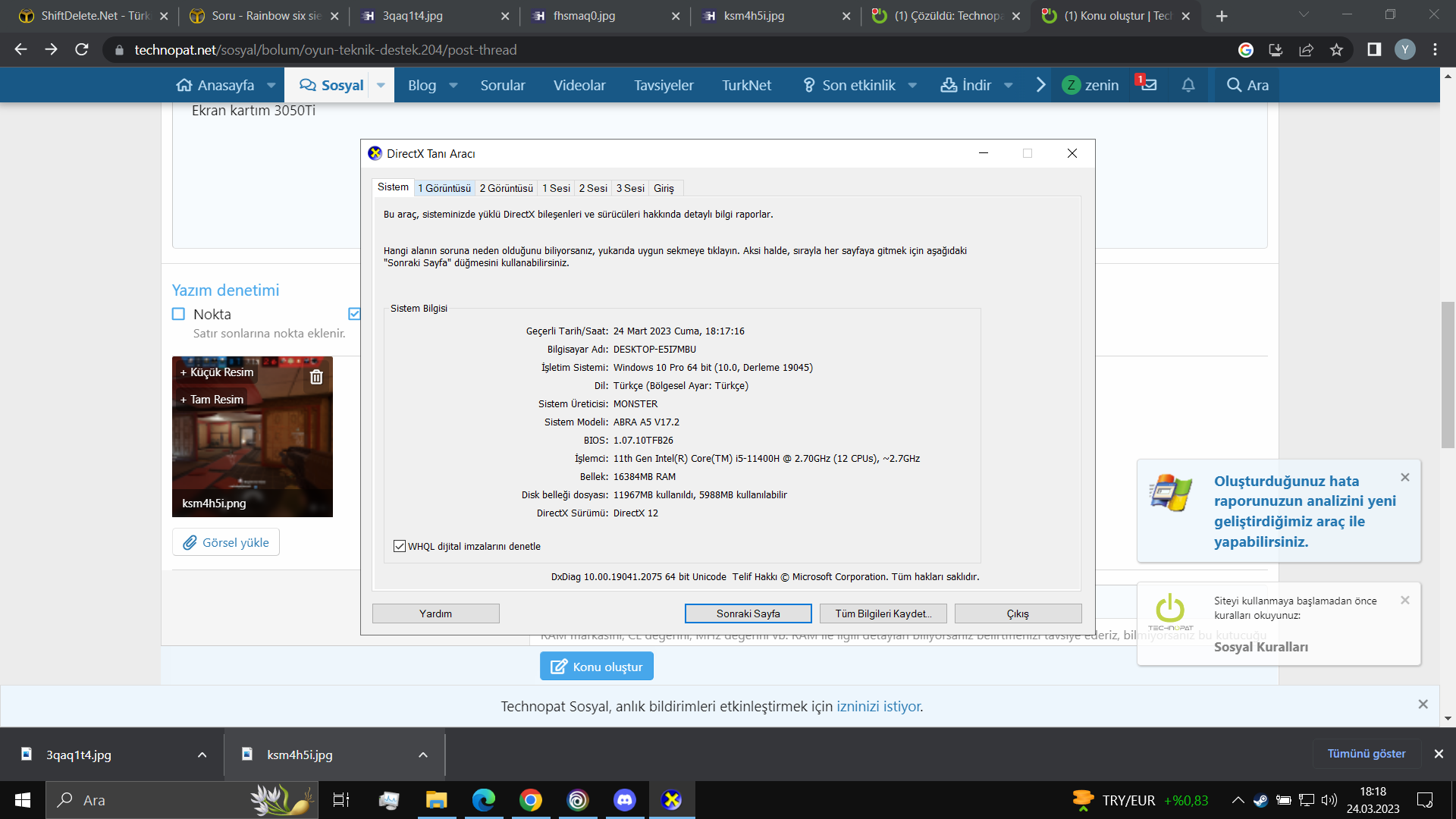Screen dimensions: 1456x819
Task: Toggle the WHQL dijital imzalarını denetle checkbox
Action: 400,546
